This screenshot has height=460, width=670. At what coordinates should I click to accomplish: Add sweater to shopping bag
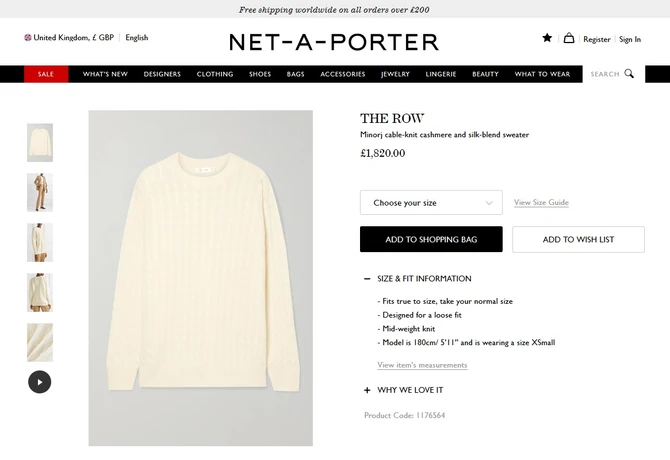(x=431, y=240)
